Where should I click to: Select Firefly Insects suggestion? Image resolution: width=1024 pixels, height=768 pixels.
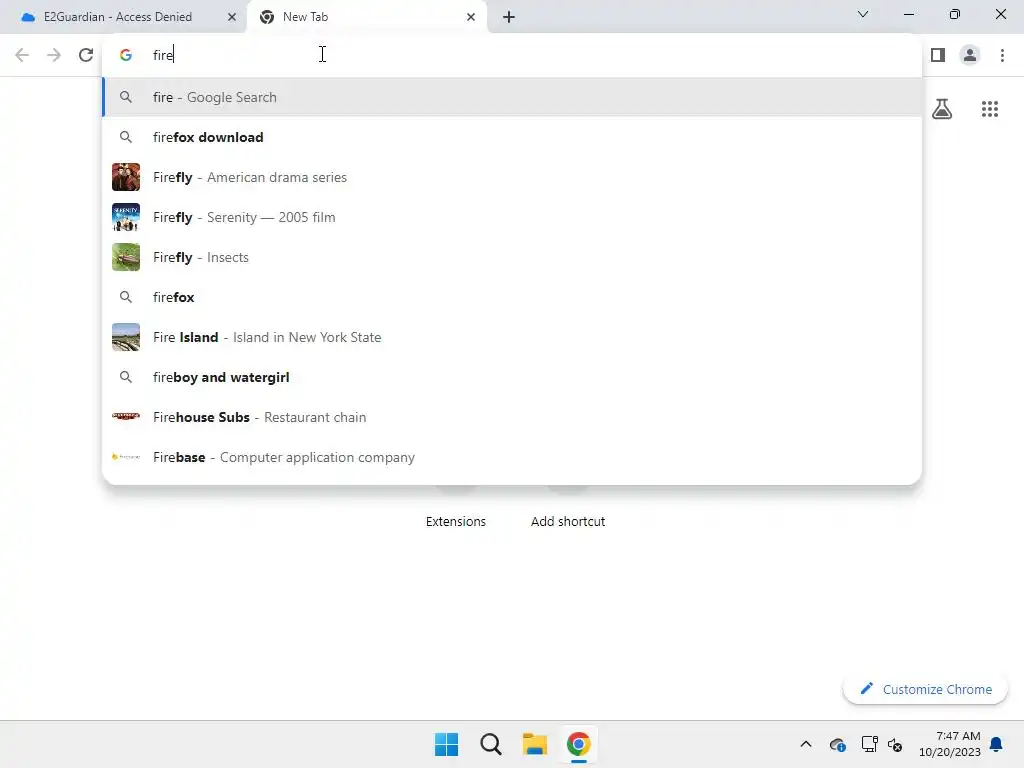[x=512, y=257]
